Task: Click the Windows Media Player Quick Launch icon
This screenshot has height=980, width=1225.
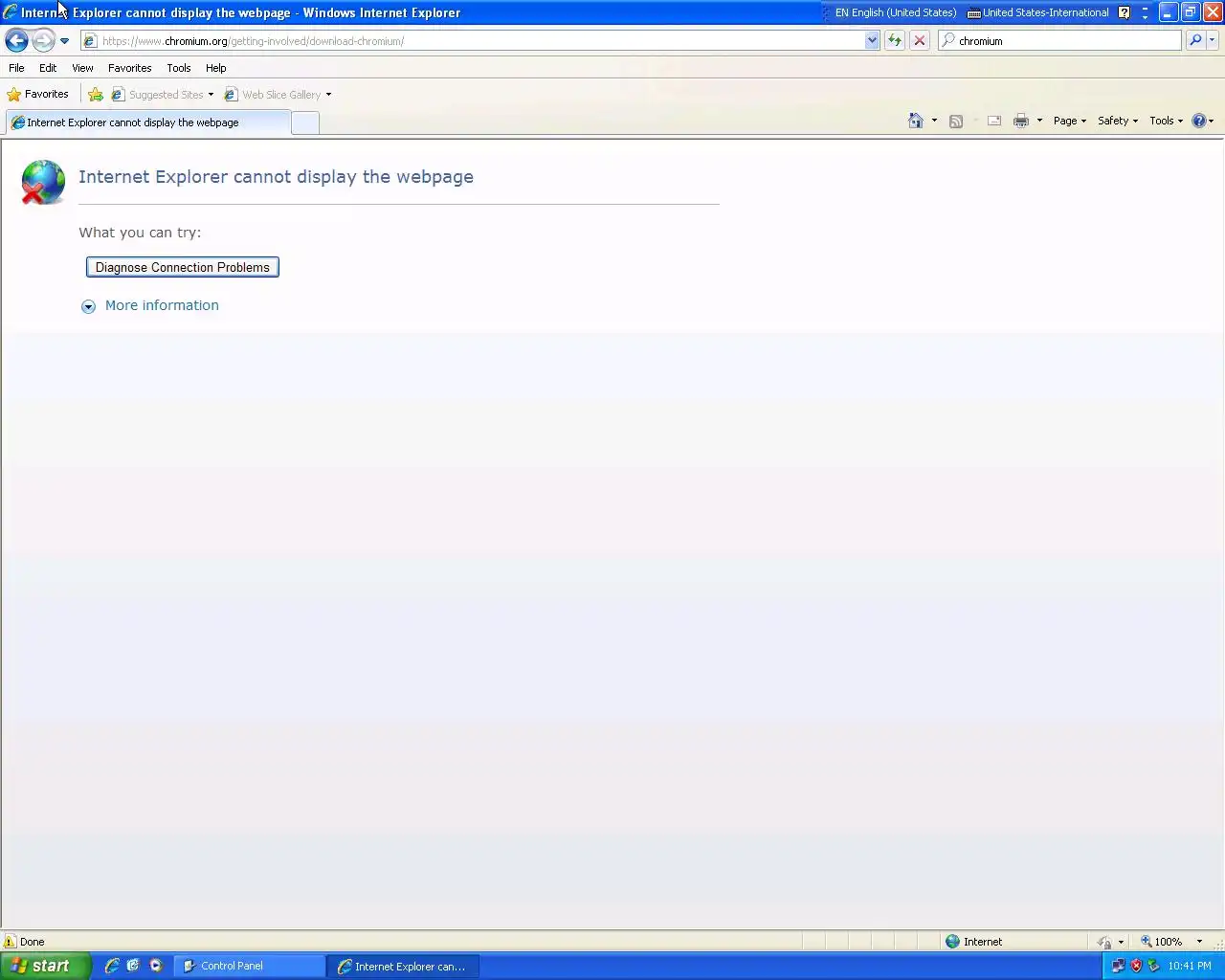Action: (156, 966)
